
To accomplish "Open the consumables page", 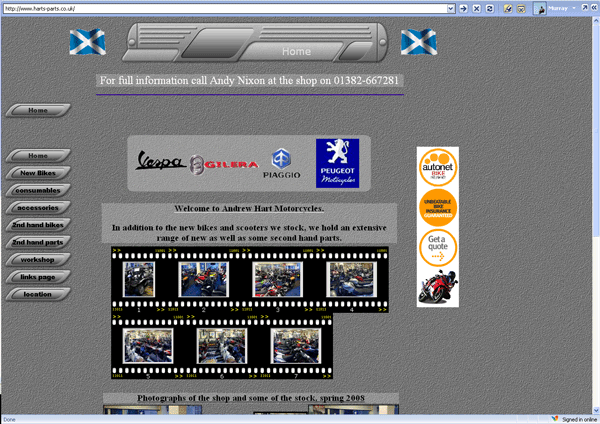I will (38, 190).
